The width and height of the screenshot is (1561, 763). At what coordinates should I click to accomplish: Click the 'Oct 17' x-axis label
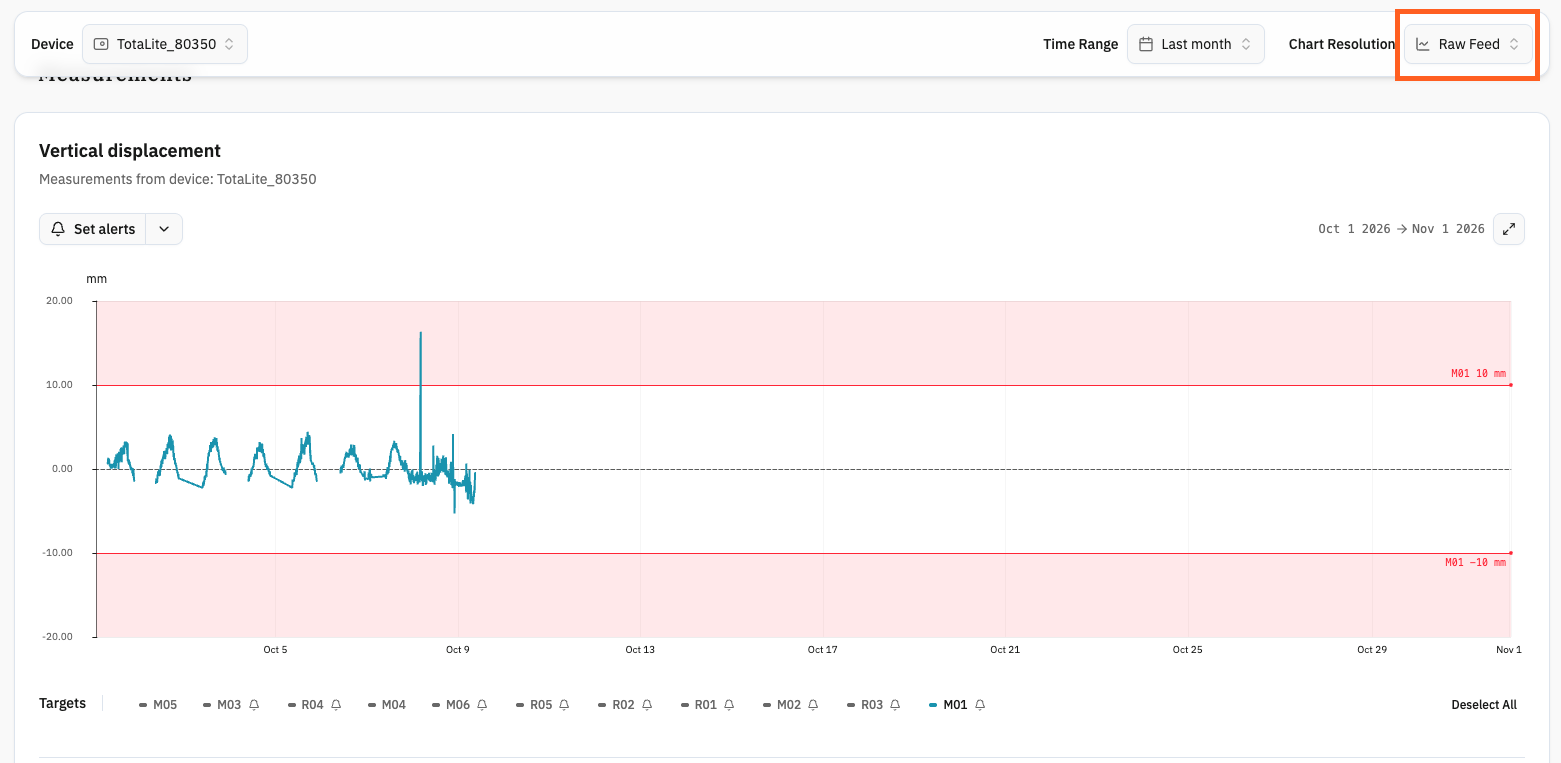[x=822, y=650]
